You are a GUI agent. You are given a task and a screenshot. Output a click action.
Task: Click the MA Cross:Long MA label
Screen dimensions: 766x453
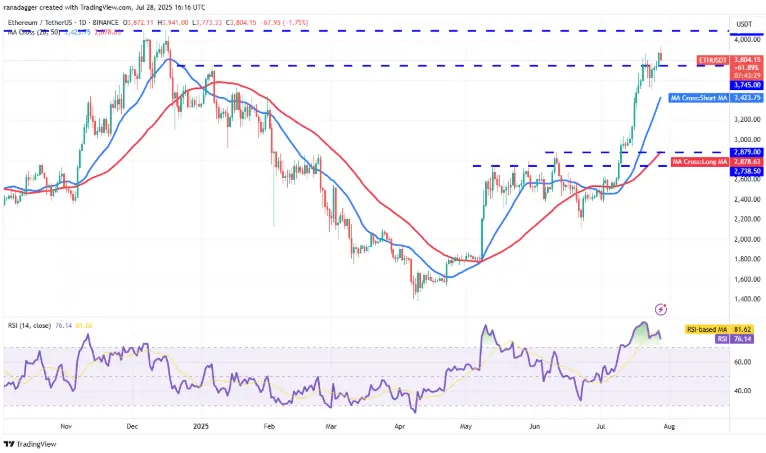(x=700, y=162)
